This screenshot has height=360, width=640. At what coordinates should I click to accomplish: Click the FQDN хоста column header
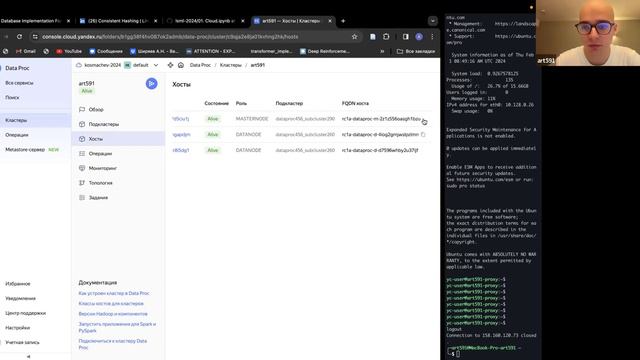coord(355,103)
